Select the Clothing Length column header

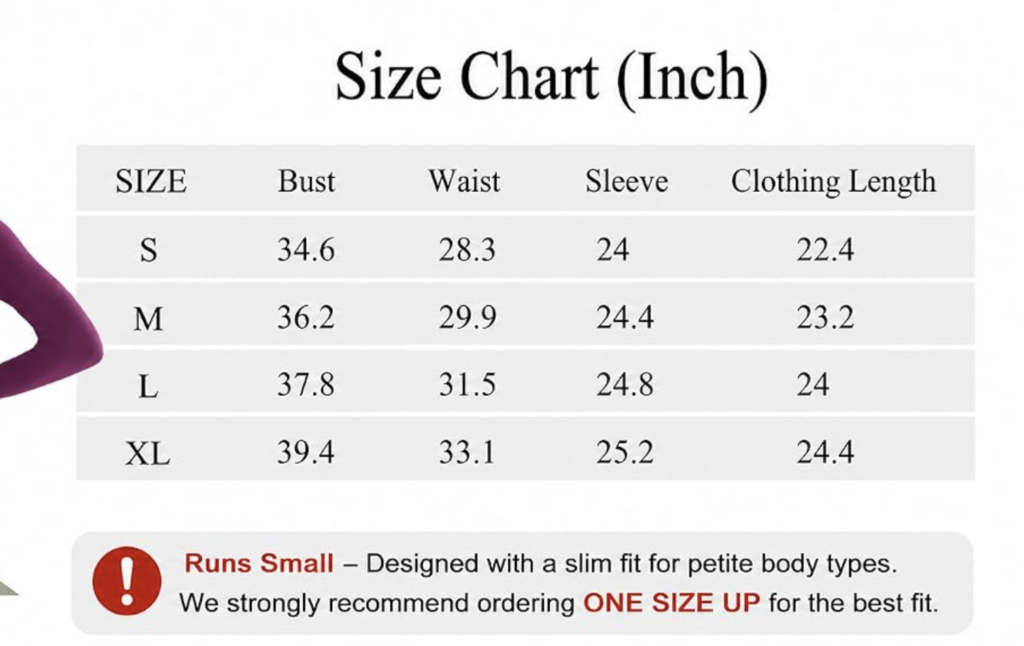coord(833,182)
